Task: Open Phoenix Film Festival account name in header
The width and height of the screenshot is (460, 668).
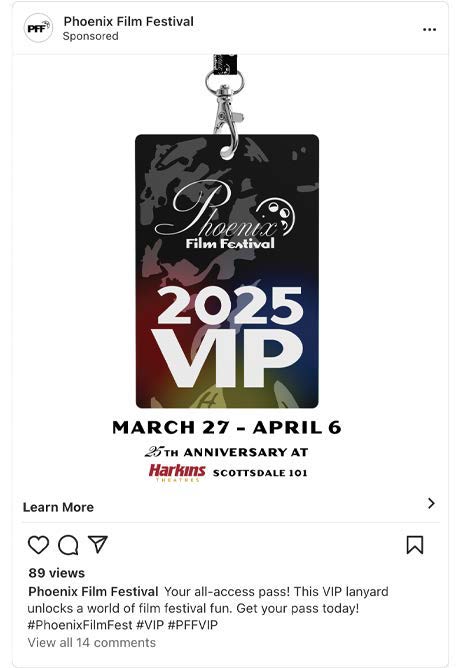Action: pyautogui.click(x=129, y=21)
